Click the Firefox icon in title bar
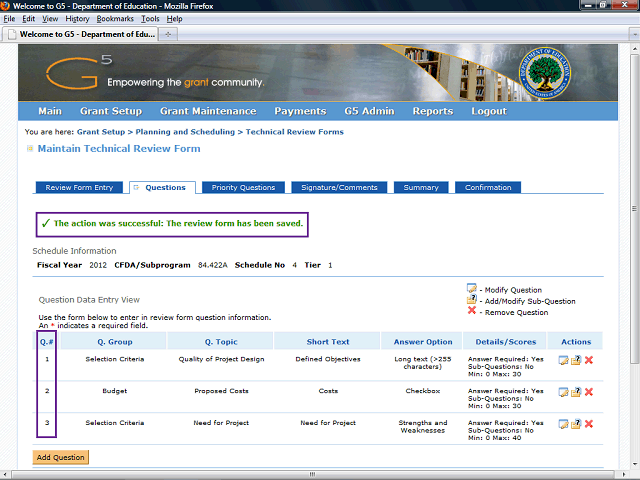Screen dimensions: 640x480 click(x=5, y=6)
